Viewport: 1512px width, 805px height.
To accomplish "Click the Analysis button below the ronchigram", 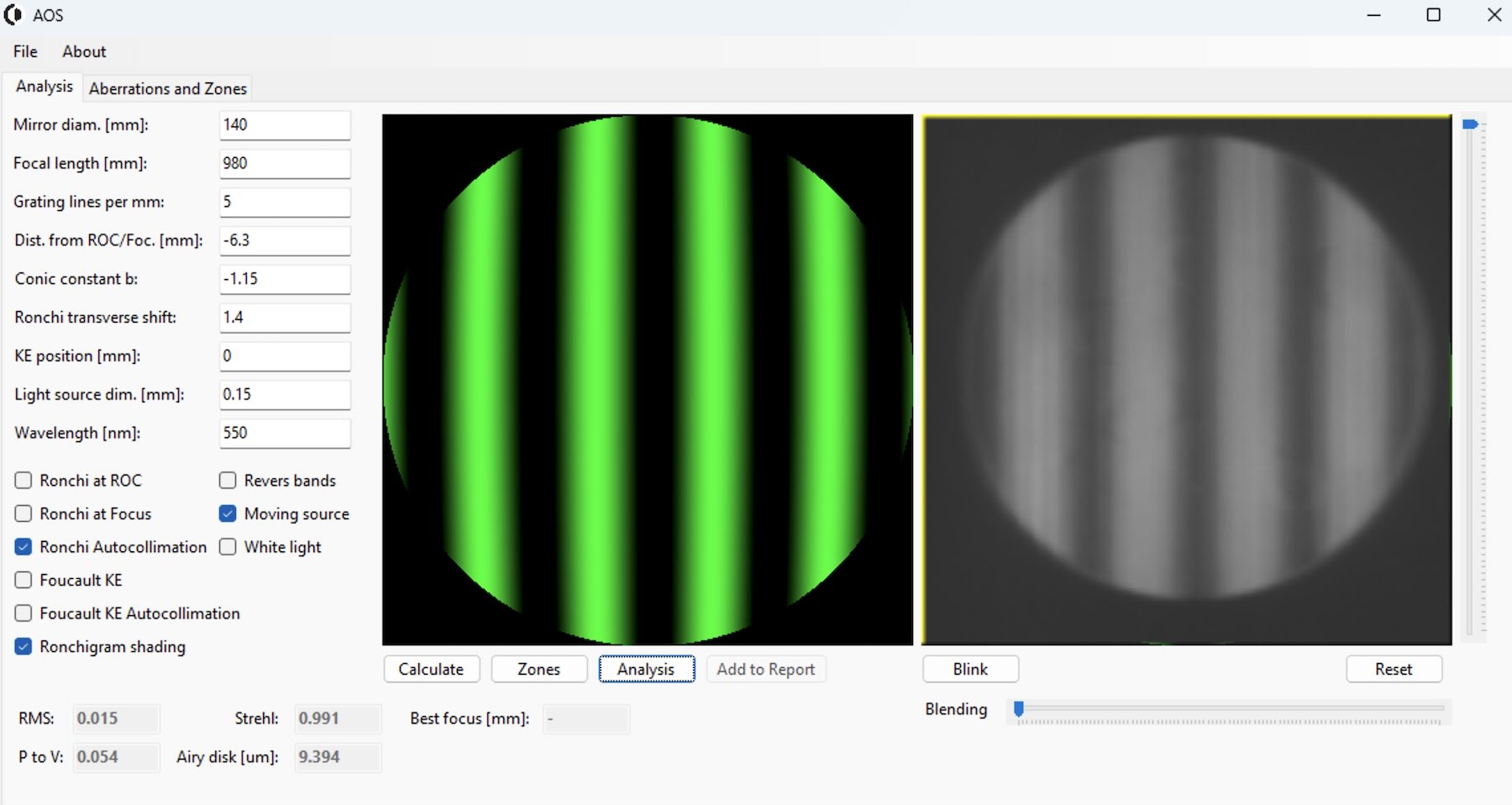I will (646, 669).
